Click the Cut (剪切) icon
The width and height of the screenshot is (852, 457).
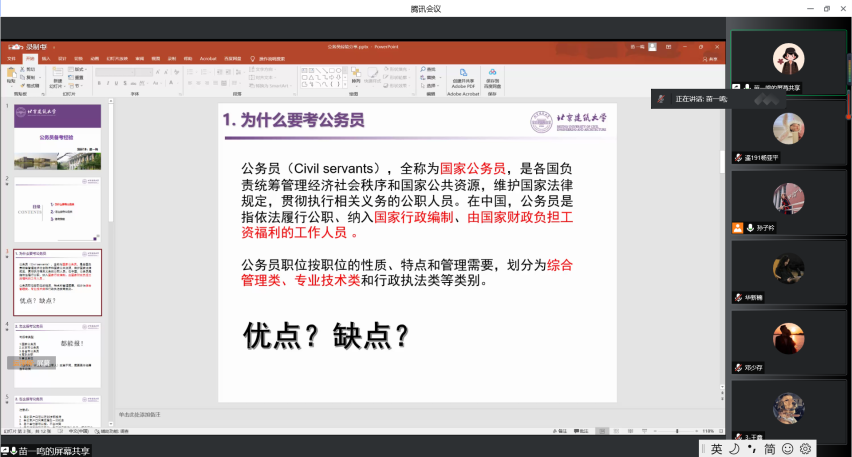pyautogui.click(x=30, y=69)
